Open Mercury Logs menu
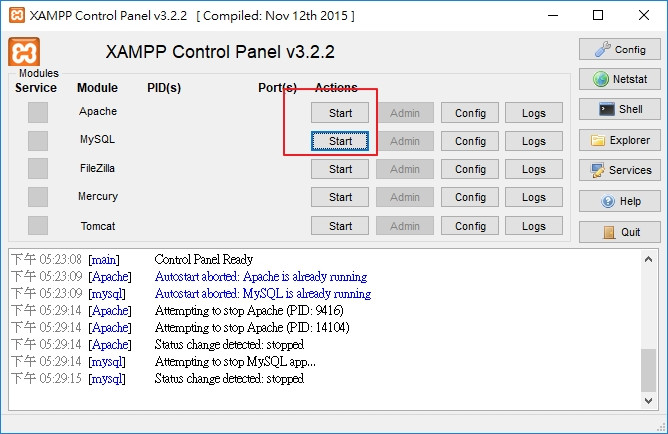The image size is (668, 434). point(534,197)
